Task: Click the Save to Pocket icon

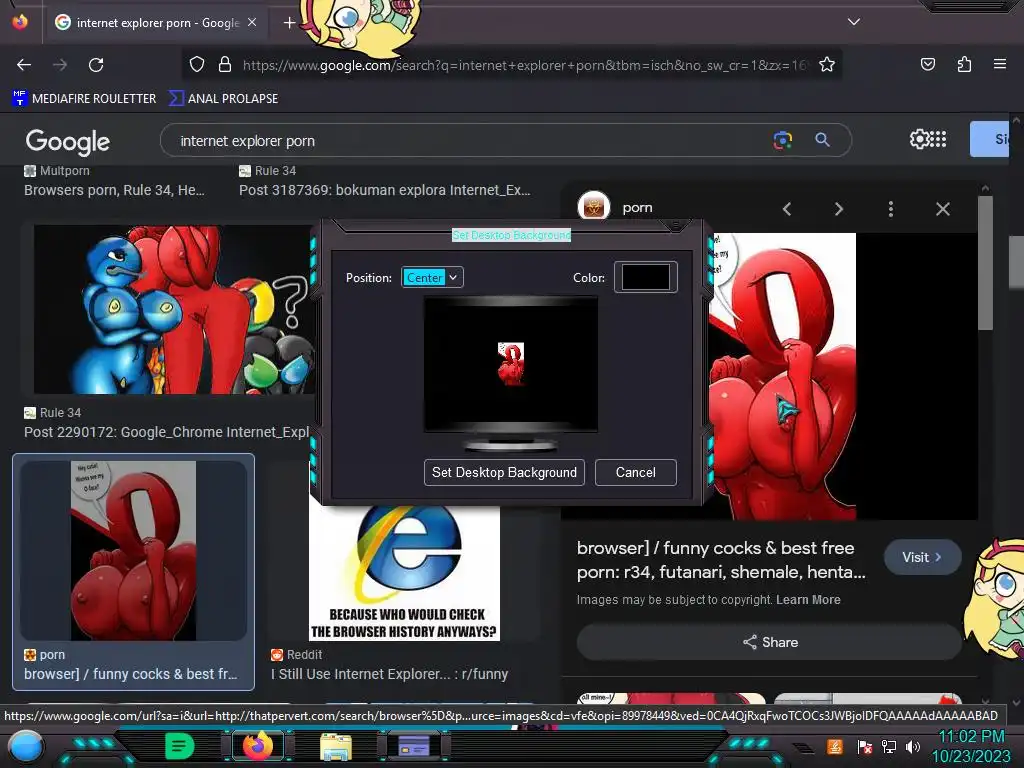Action: (927, 64)
